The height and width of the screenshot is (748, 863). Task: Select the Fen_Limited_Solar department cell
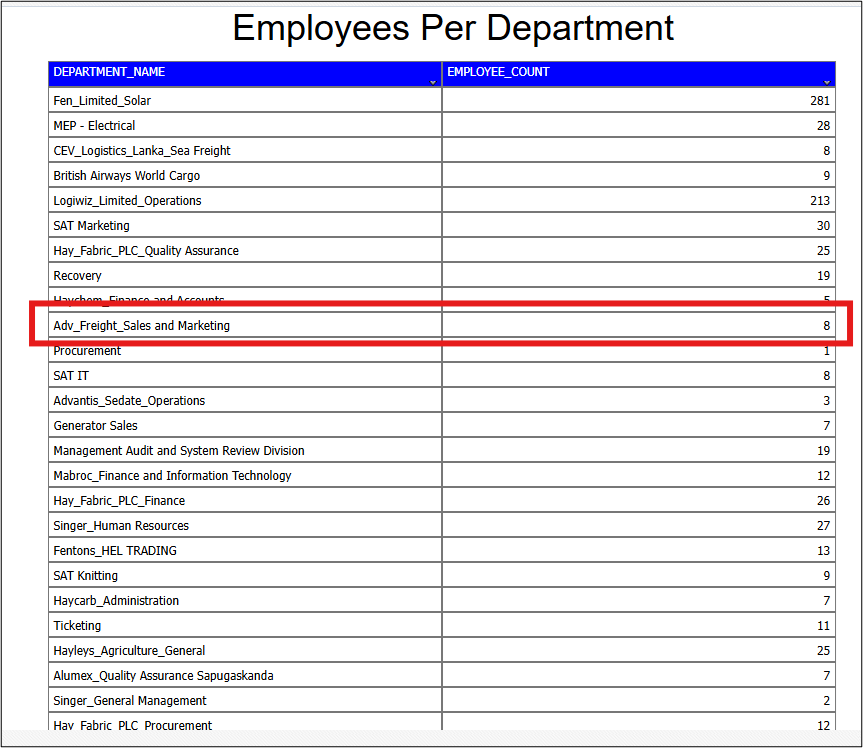102,101
